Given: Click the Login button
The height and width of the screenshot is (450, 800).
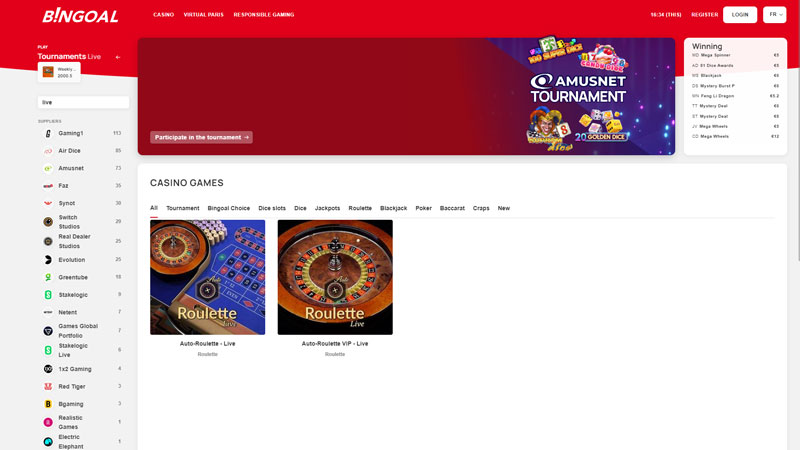Looking at the screenshot, I should (x=740, y=15).
